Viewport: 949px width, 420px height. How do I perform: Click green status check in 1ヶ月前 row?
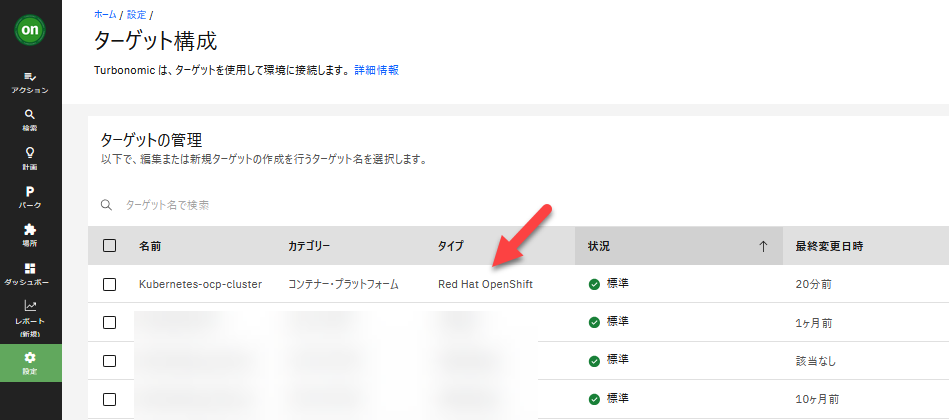594,323
